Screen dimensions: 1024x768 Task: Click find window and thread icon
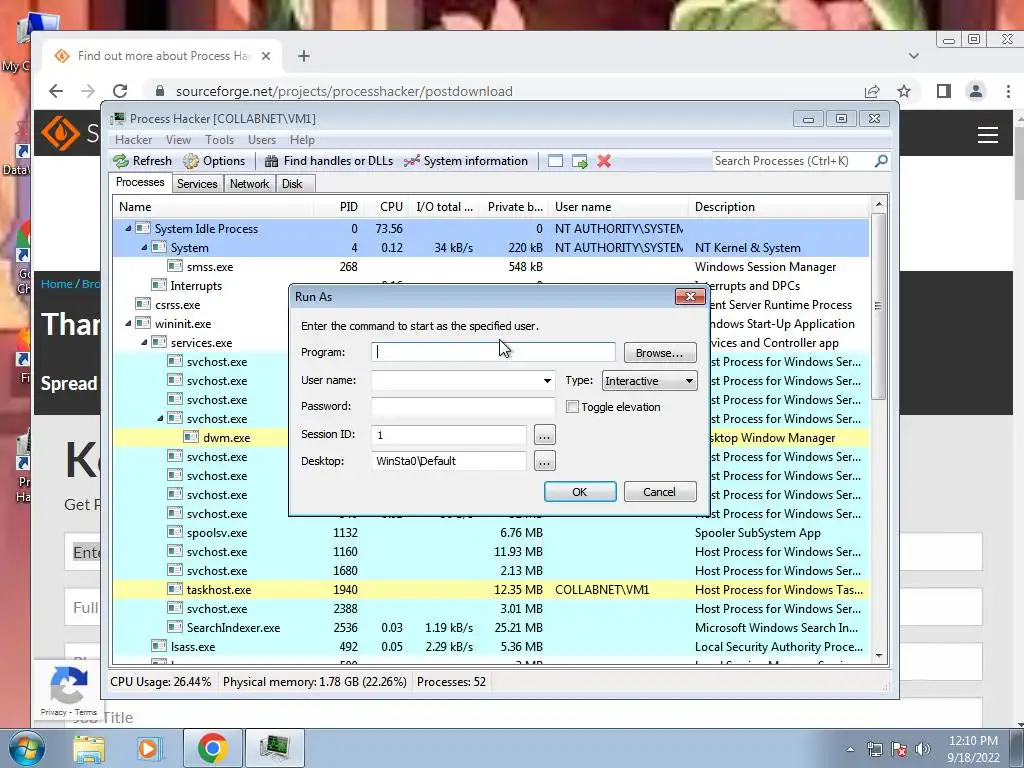579,161
